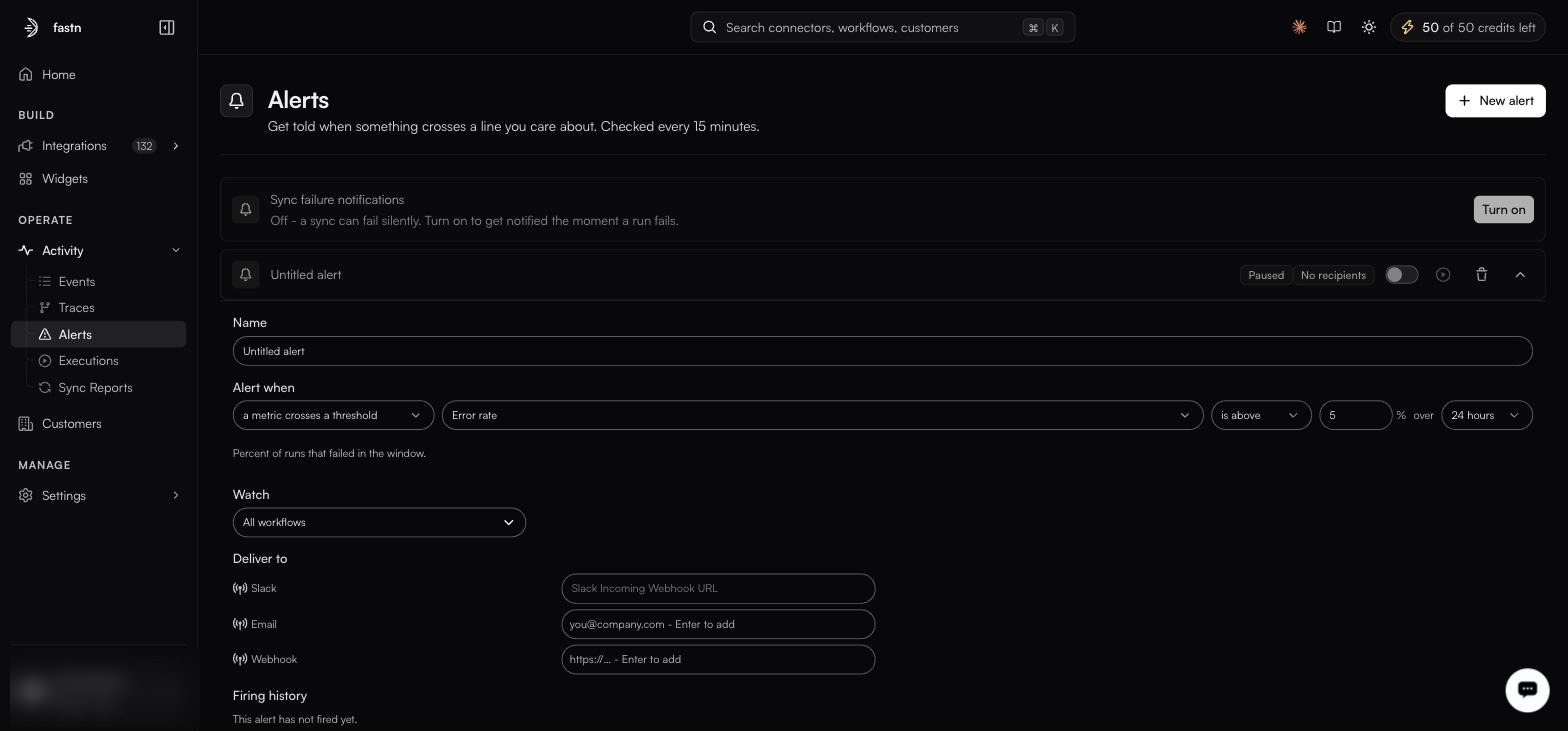1568x731 pixels.
Task: Click the Webhook delivery channel icon
Action: 240,659
